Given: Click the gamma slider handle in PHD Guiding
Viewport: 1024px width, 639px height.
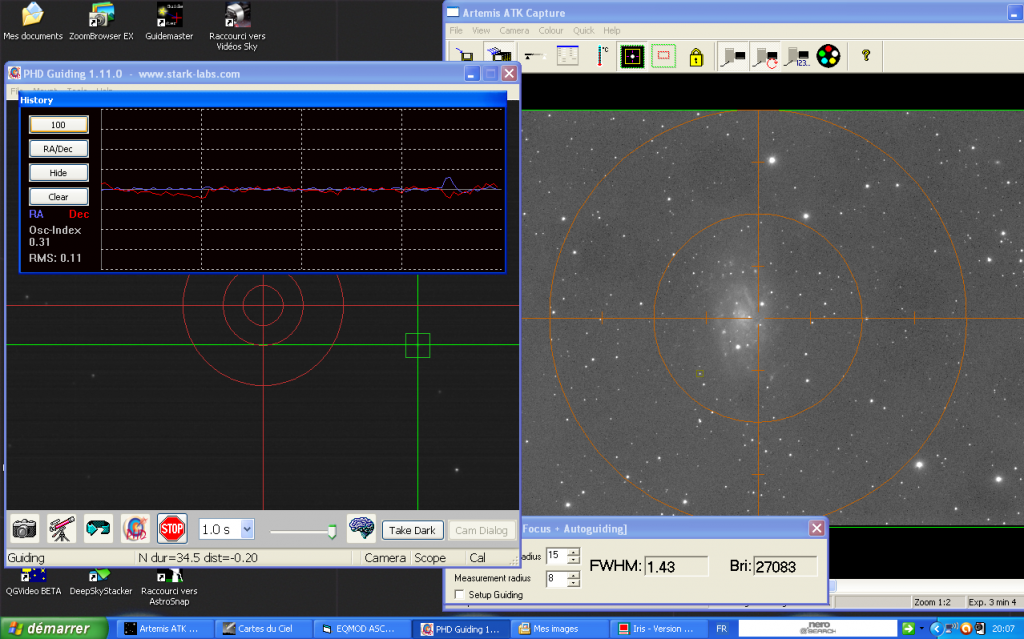Looking at the screenshot, I should 332,531.
